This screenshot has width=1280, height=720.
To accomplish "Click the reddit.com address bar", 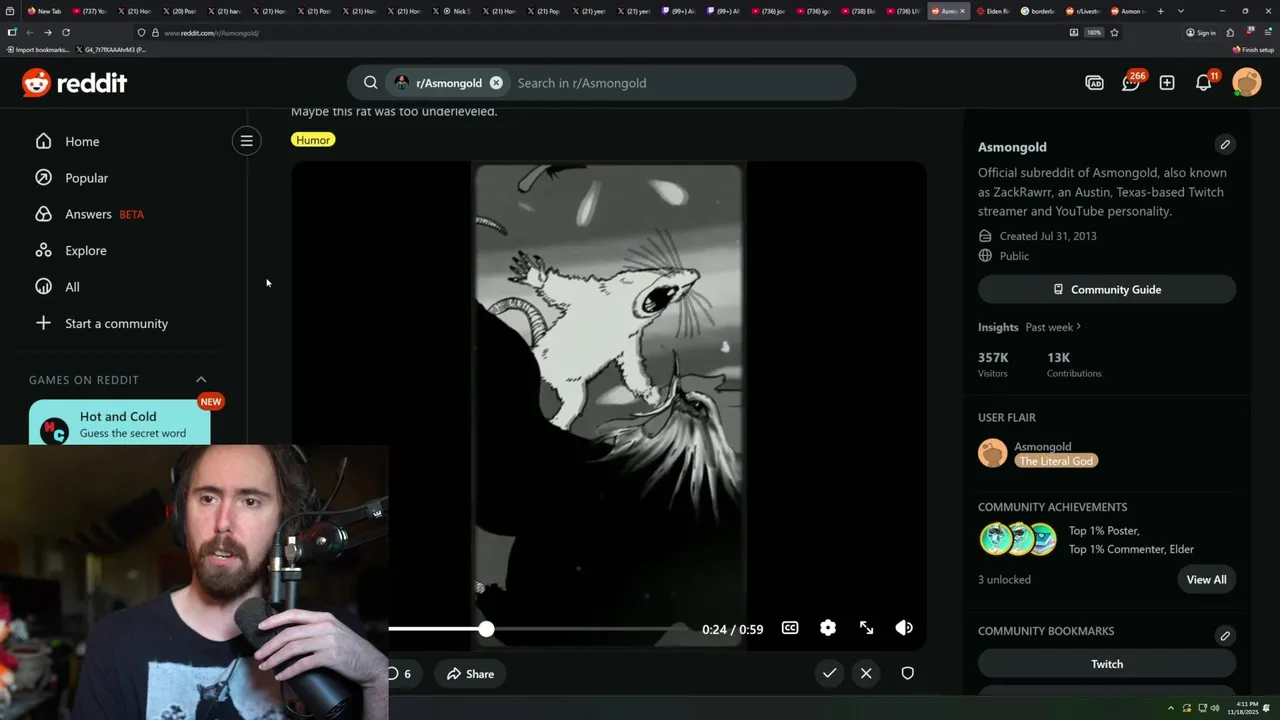I will click(600, 32).
